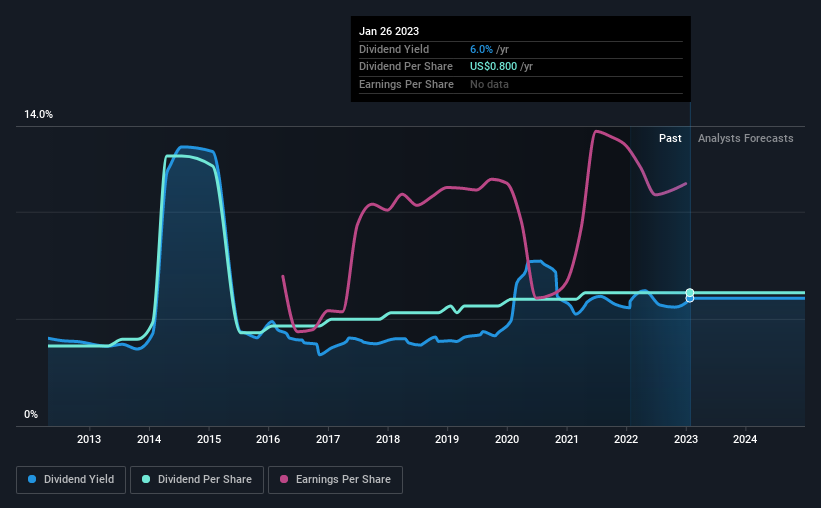The image size is (821, 508).
Task: Click the blue Dividend Yield legend dot
Action: pos(32,479)
